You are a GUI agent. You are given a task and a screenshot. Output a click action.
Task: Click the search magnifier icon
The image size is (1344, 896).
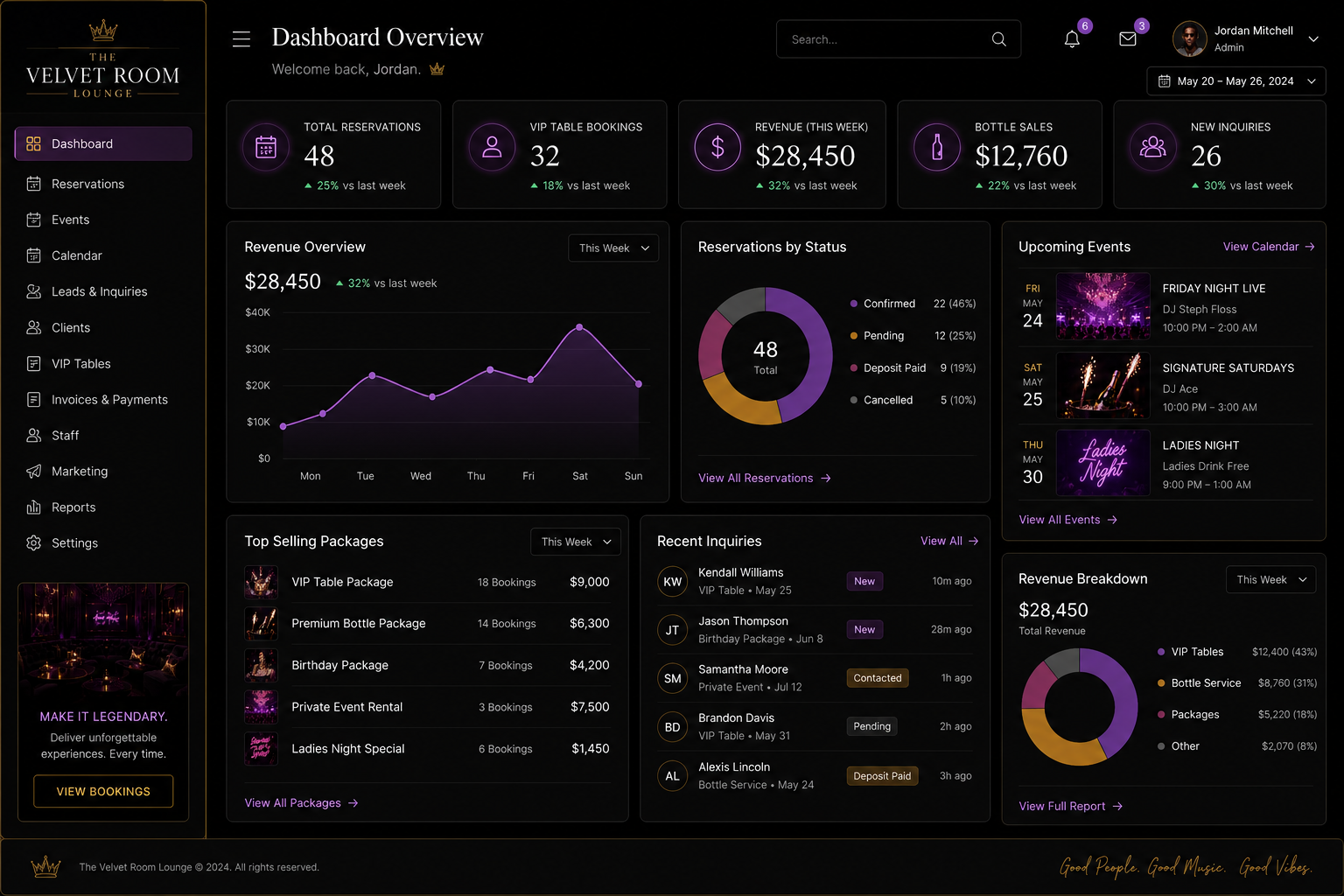pos(999,39)
